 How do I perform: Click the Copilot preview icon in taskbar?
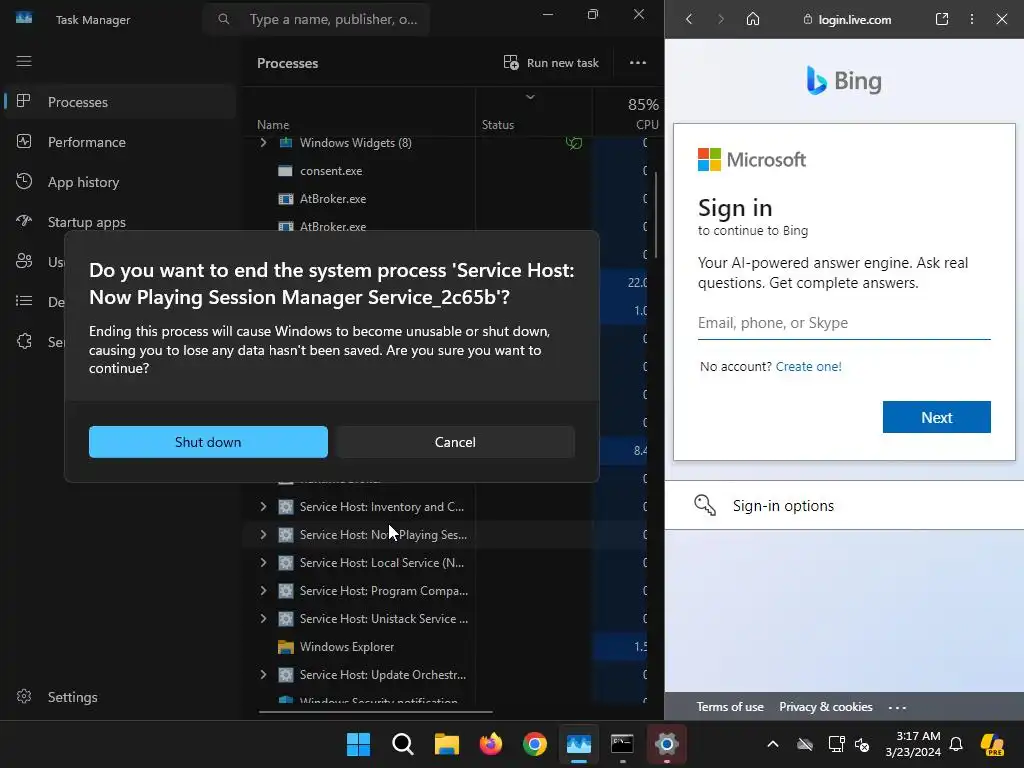993,744
